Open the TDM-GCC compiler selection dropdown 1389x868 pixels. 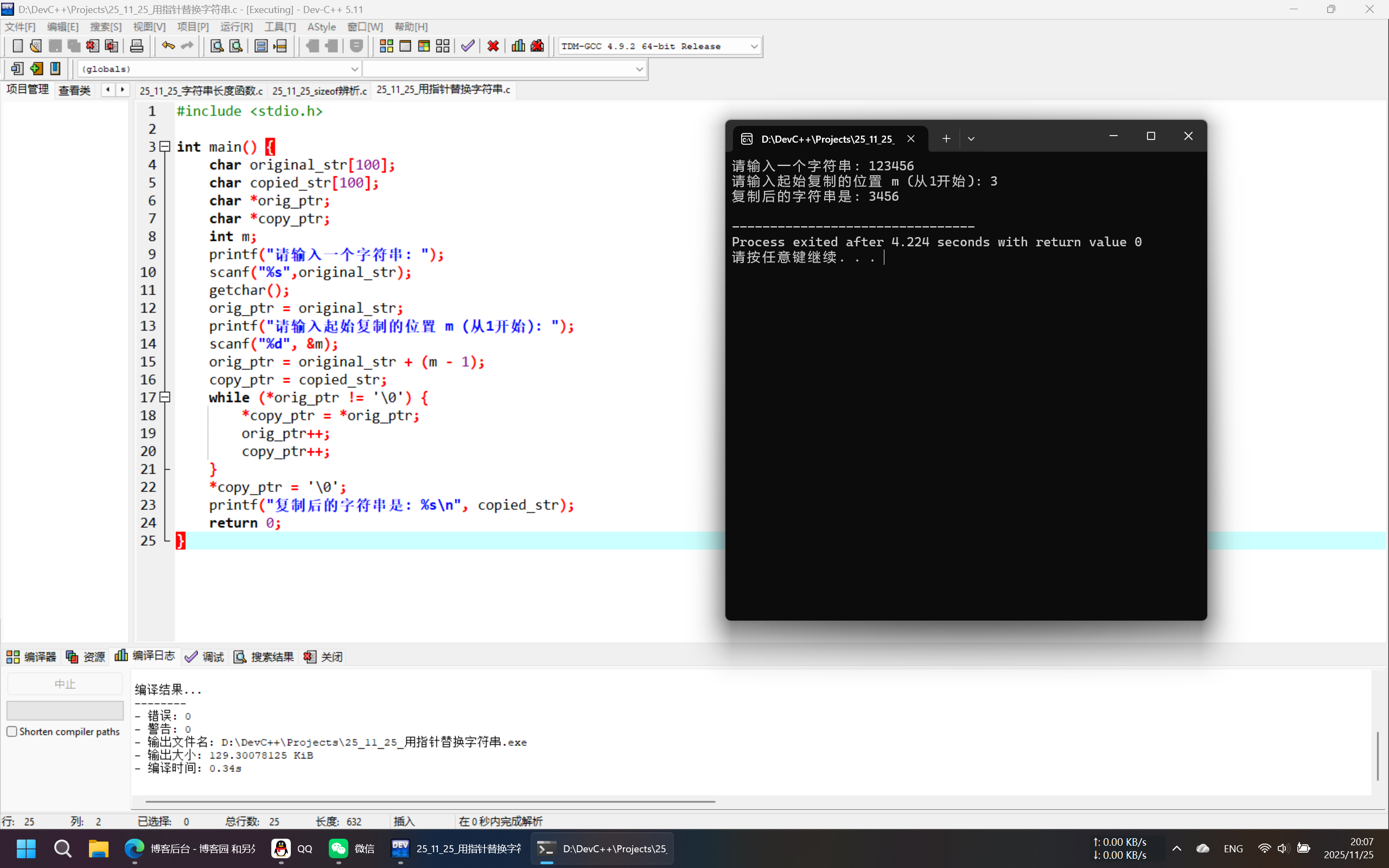(x=754, y=47)
